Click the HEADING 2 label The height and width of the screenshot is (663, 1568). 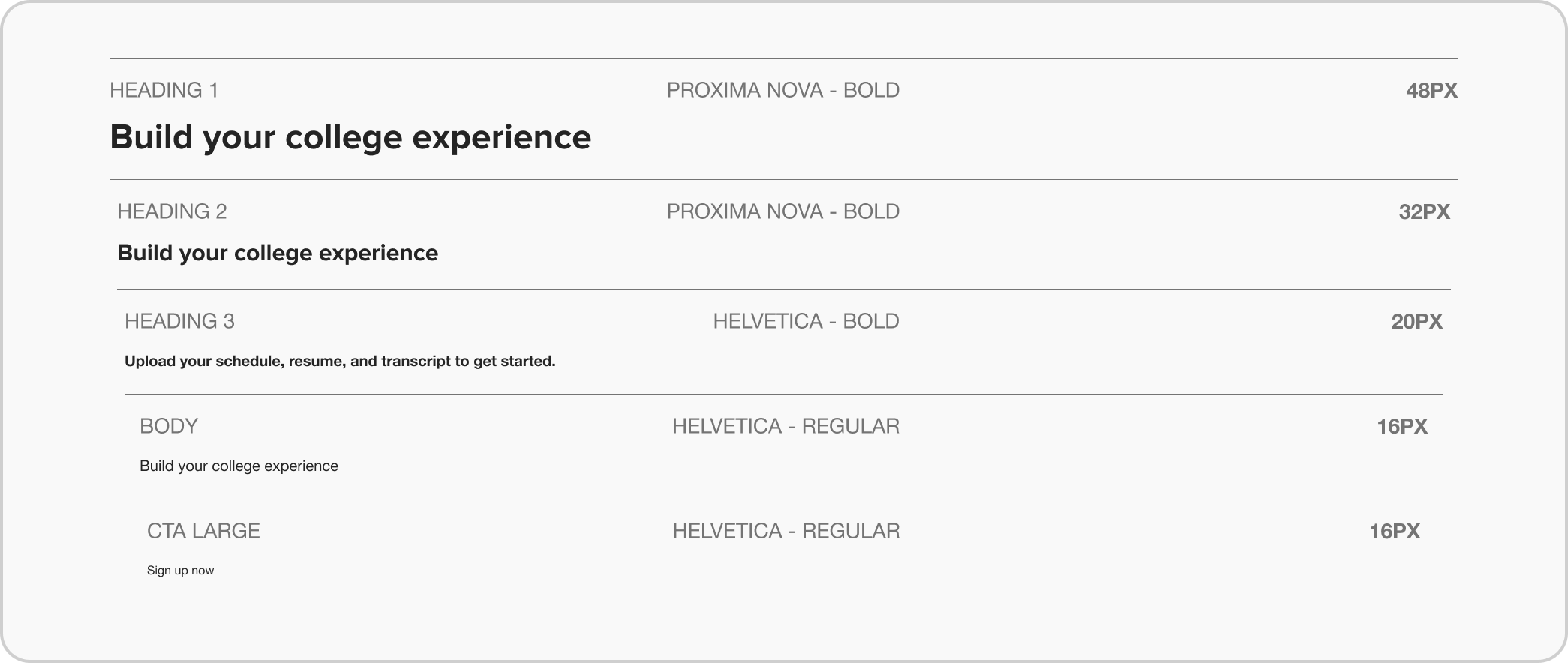[172, 212]
